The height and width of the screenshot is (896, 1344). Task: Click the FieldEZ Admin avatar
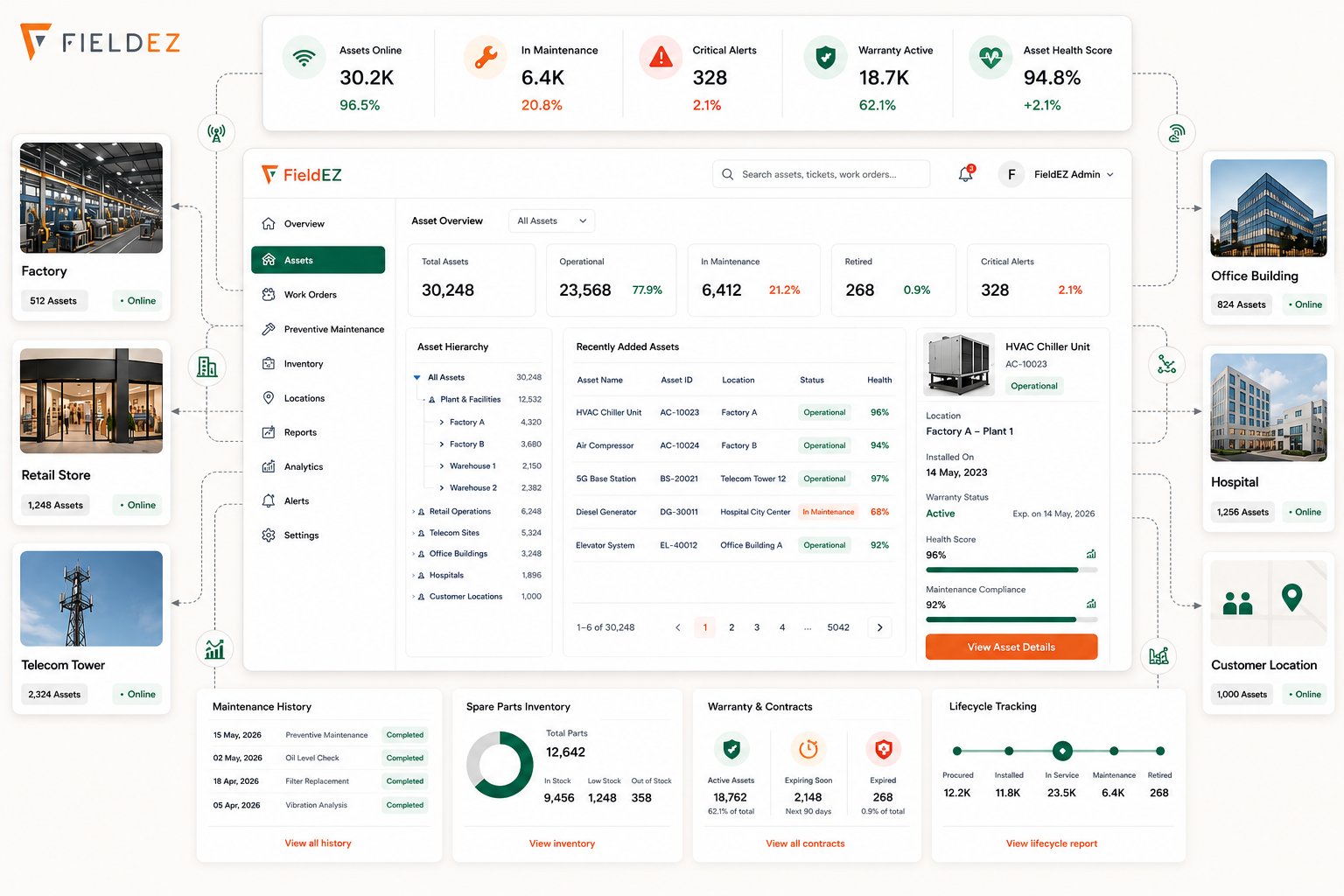tap(1011, 174)
